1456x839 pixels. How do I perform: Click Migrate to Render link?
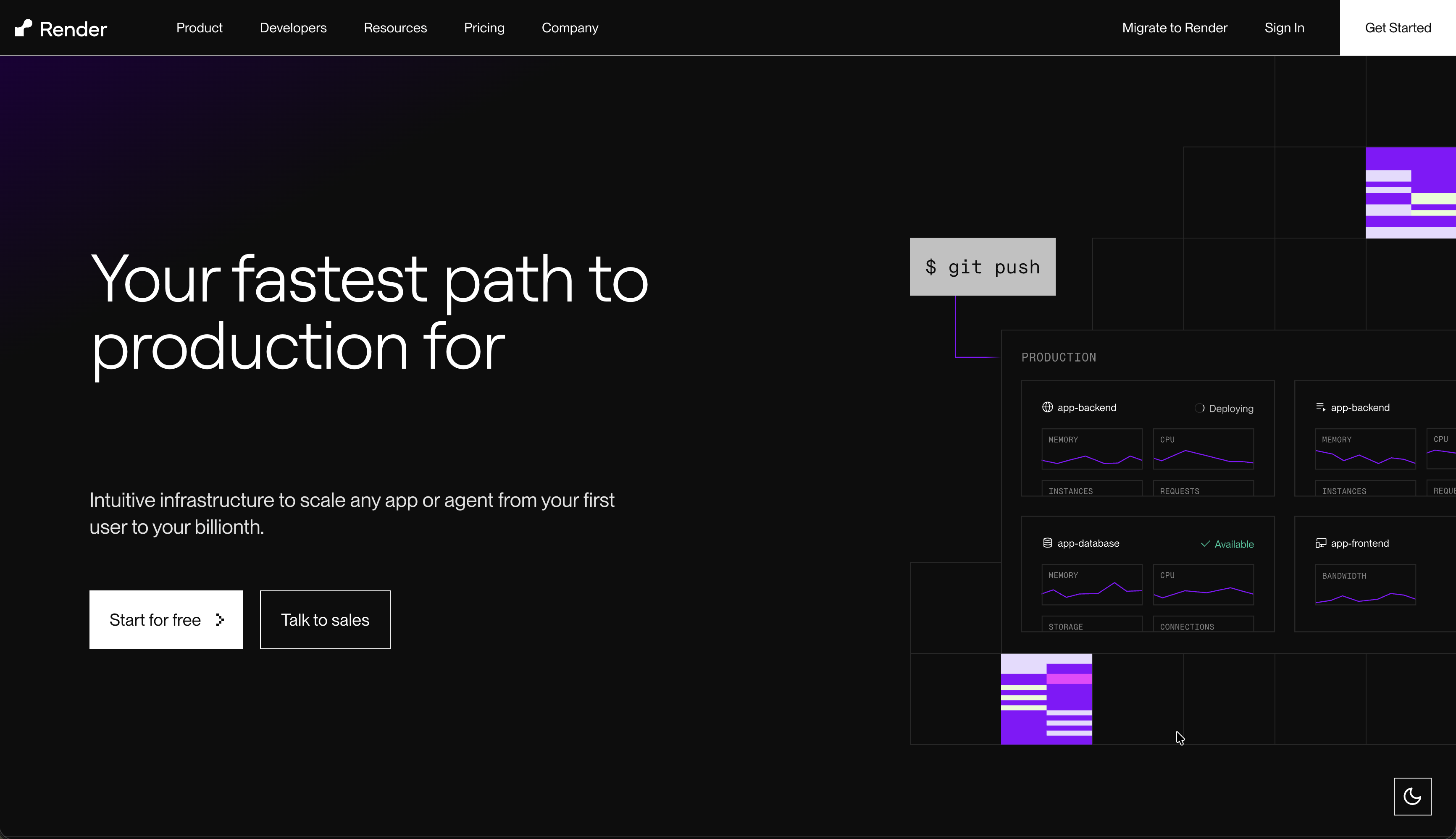click(x=1175, y=28)
